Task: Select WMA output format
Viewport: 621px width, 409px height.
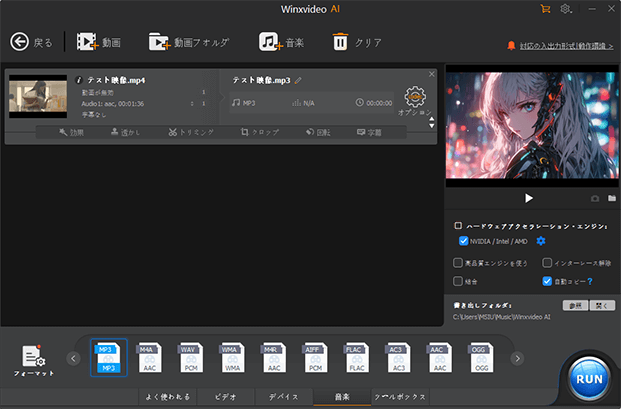Action: (232, 358)
